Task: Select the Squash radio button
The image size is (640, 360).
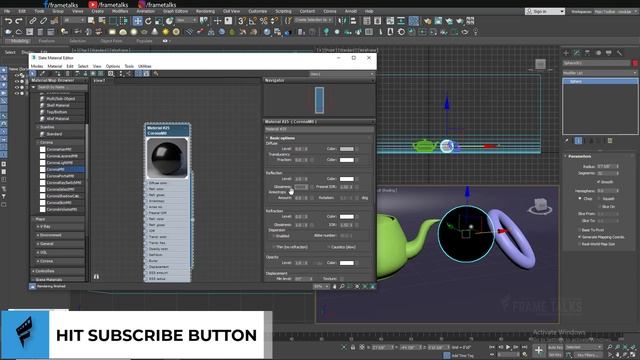Action: point(599,198)
